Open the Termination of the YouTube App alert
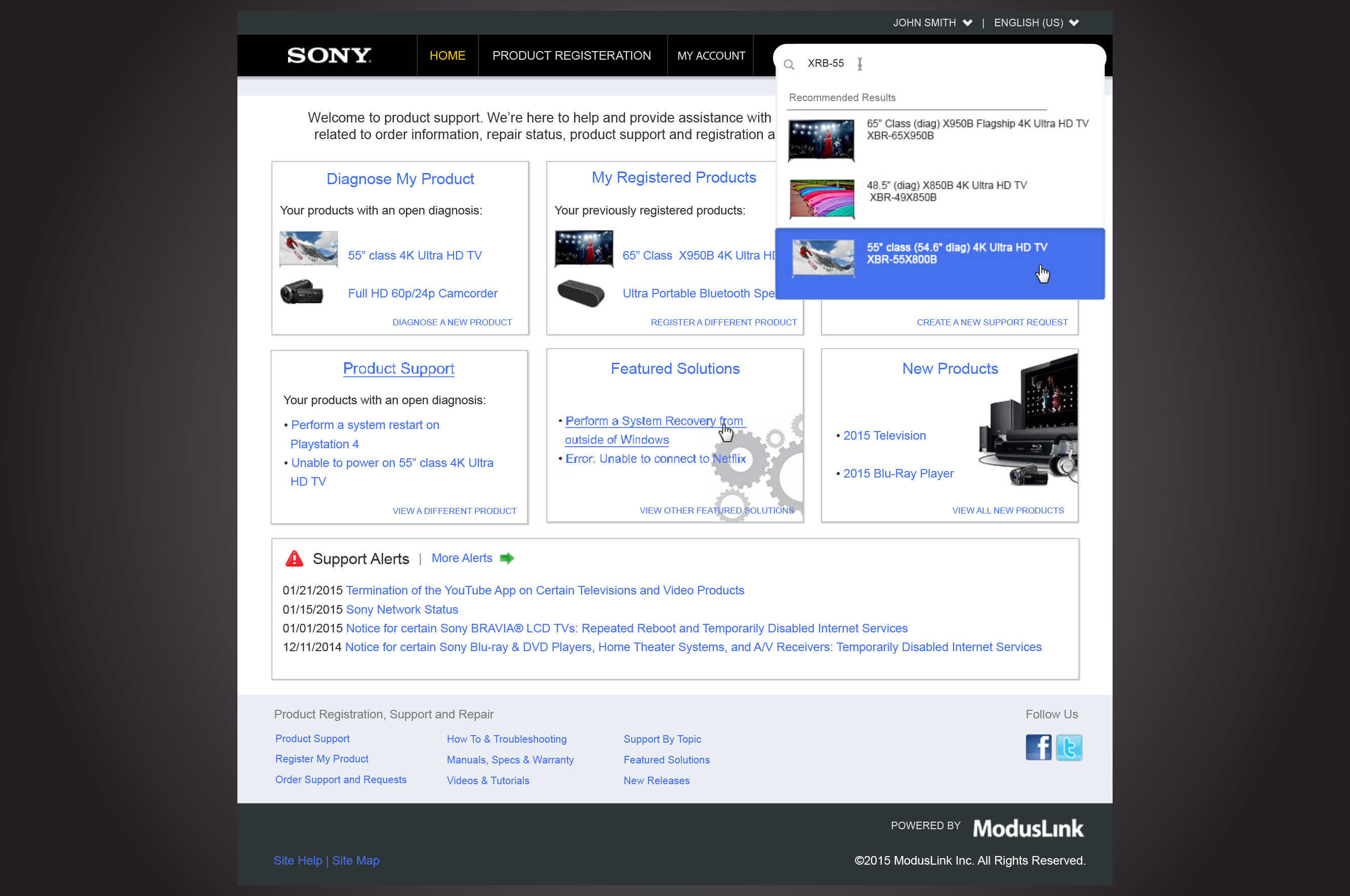The height and width of the screenshot is (896, 1350). (x=545, y=590)
